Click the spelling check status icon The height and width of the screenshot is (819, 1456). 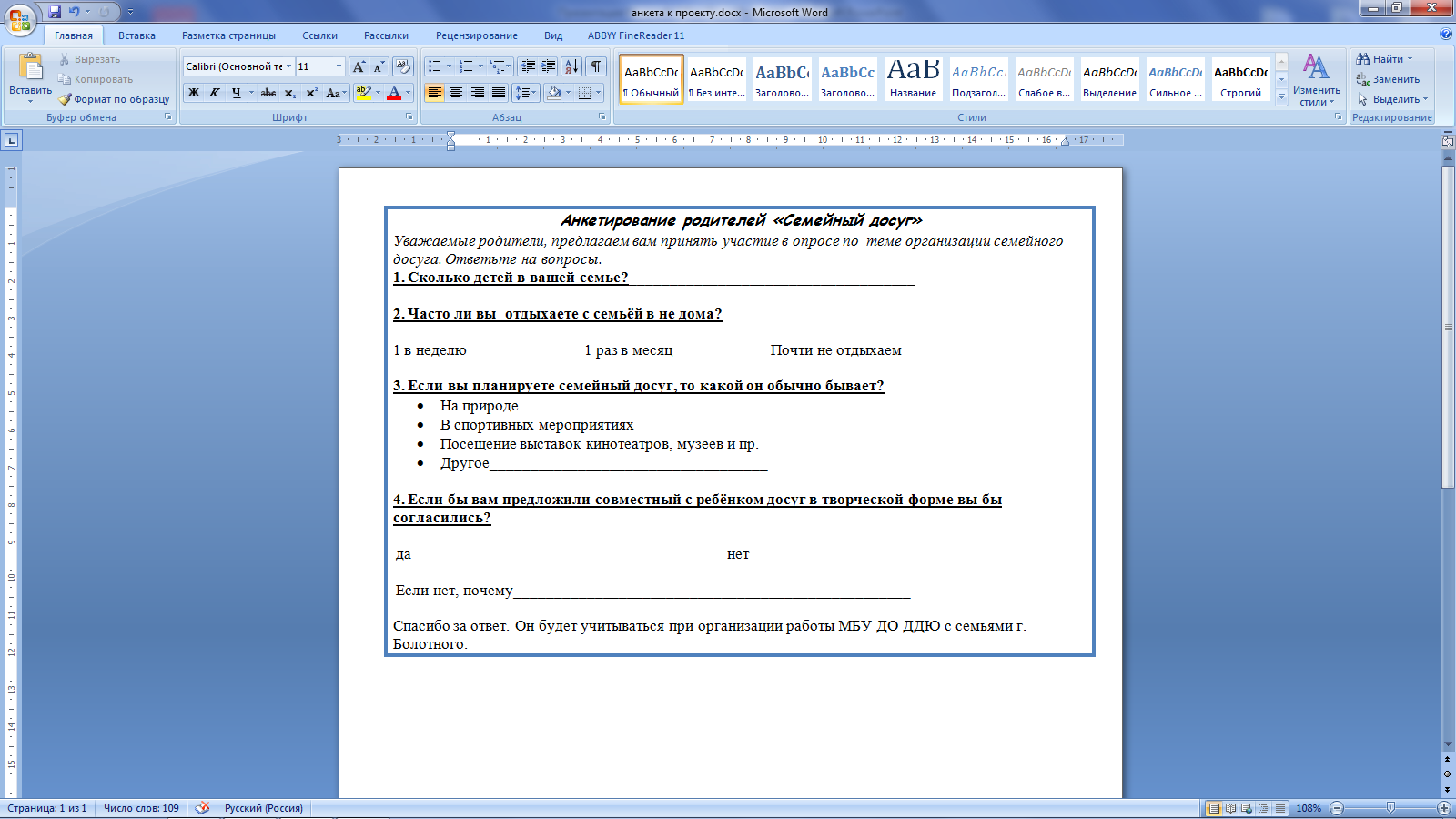(202, 808)
